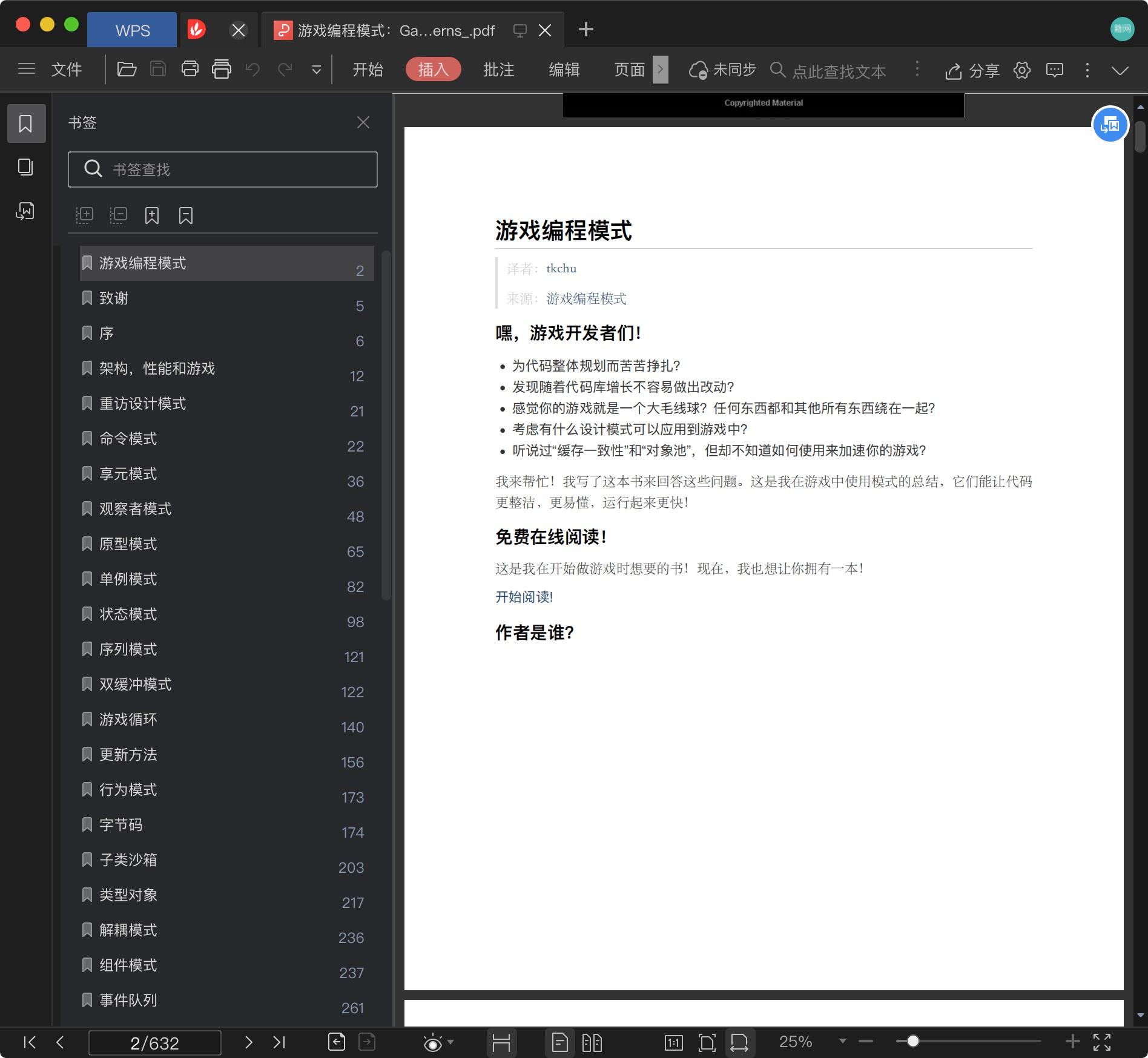
Task: Jump to 架构，性能和游戏 bookmark
Action: [x=226, y=369]
